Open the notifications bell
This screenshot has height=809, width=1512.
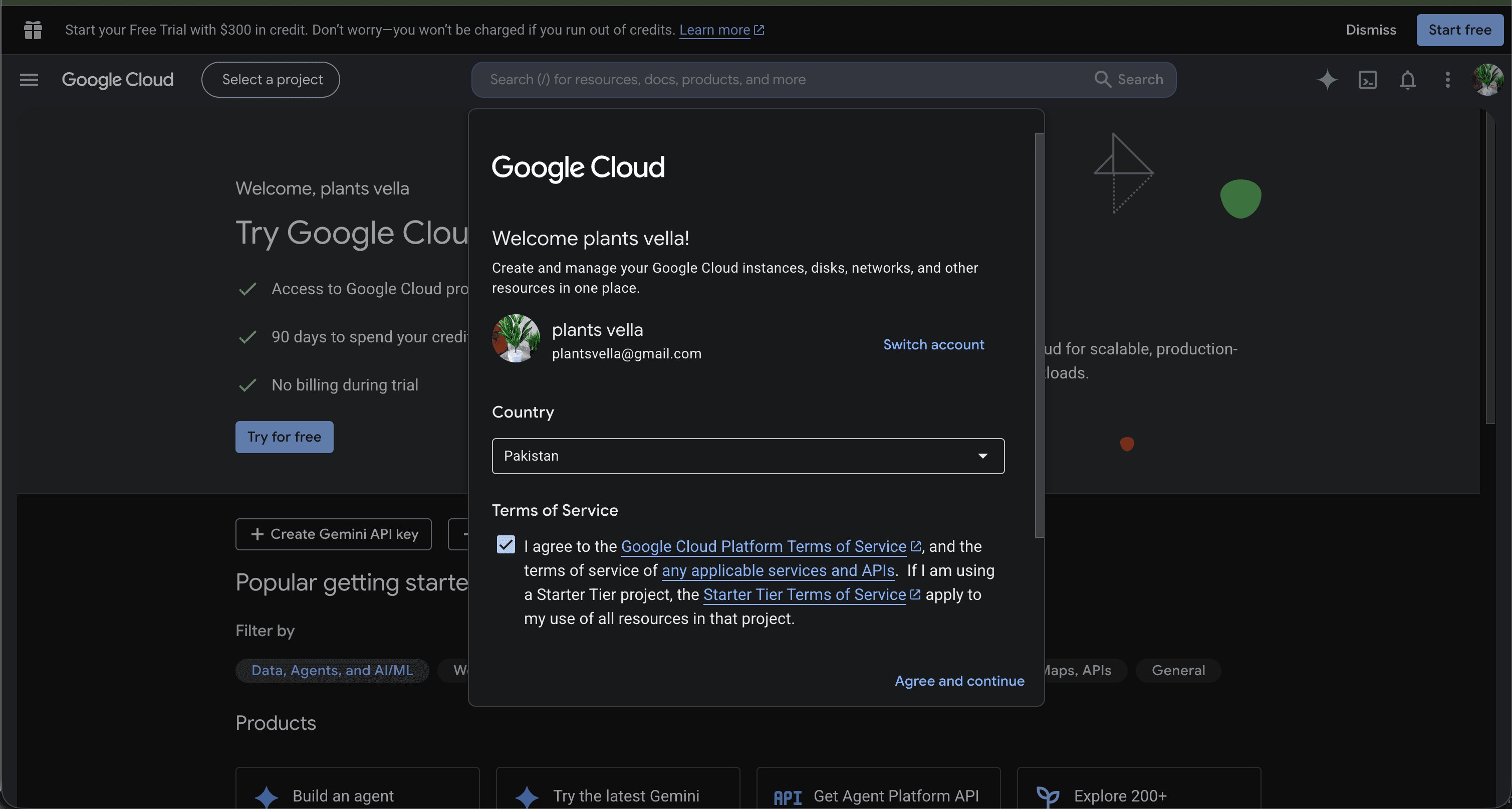(1407, 79)
